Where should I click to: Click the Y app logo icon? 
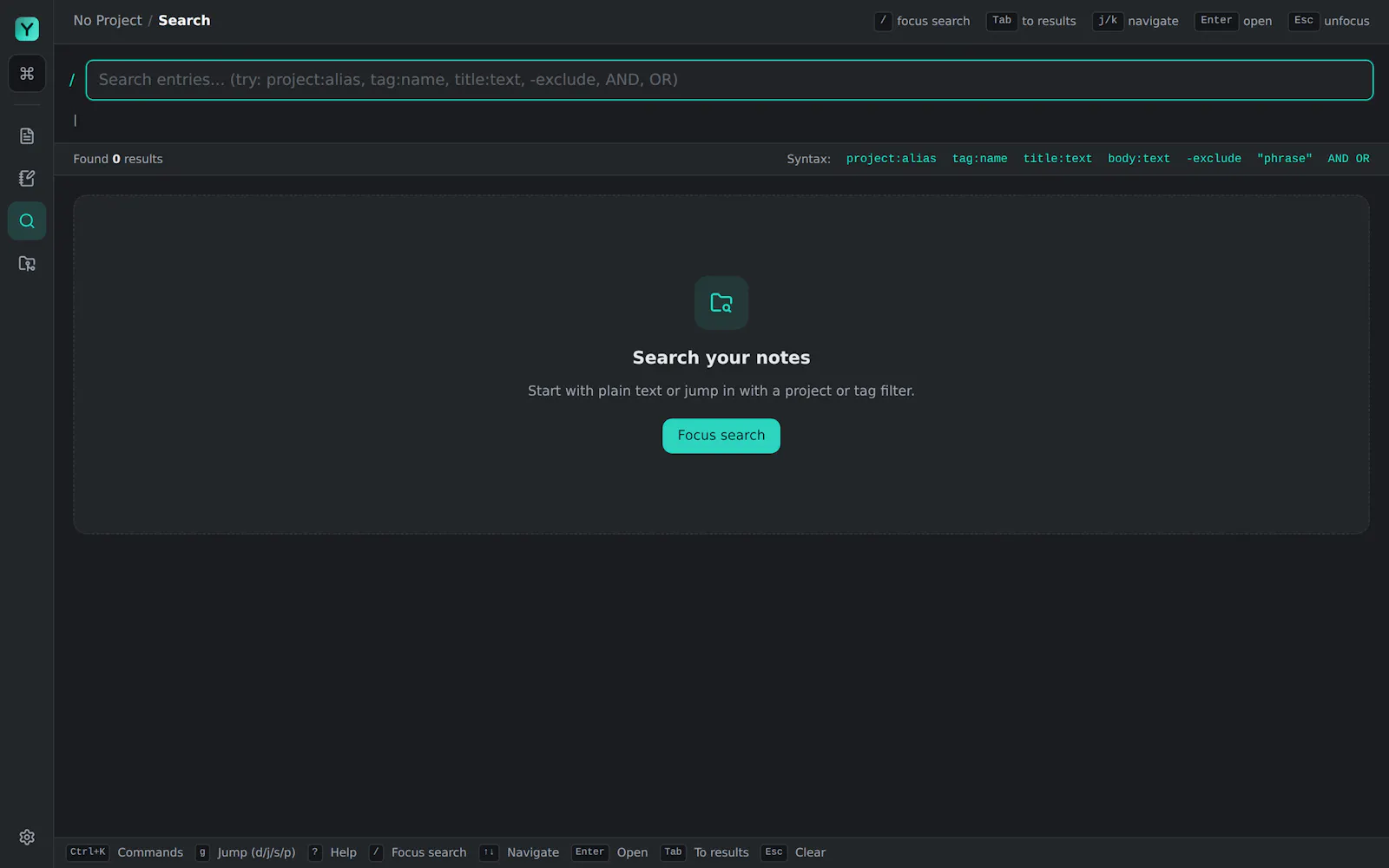click(x=27, y=29)
